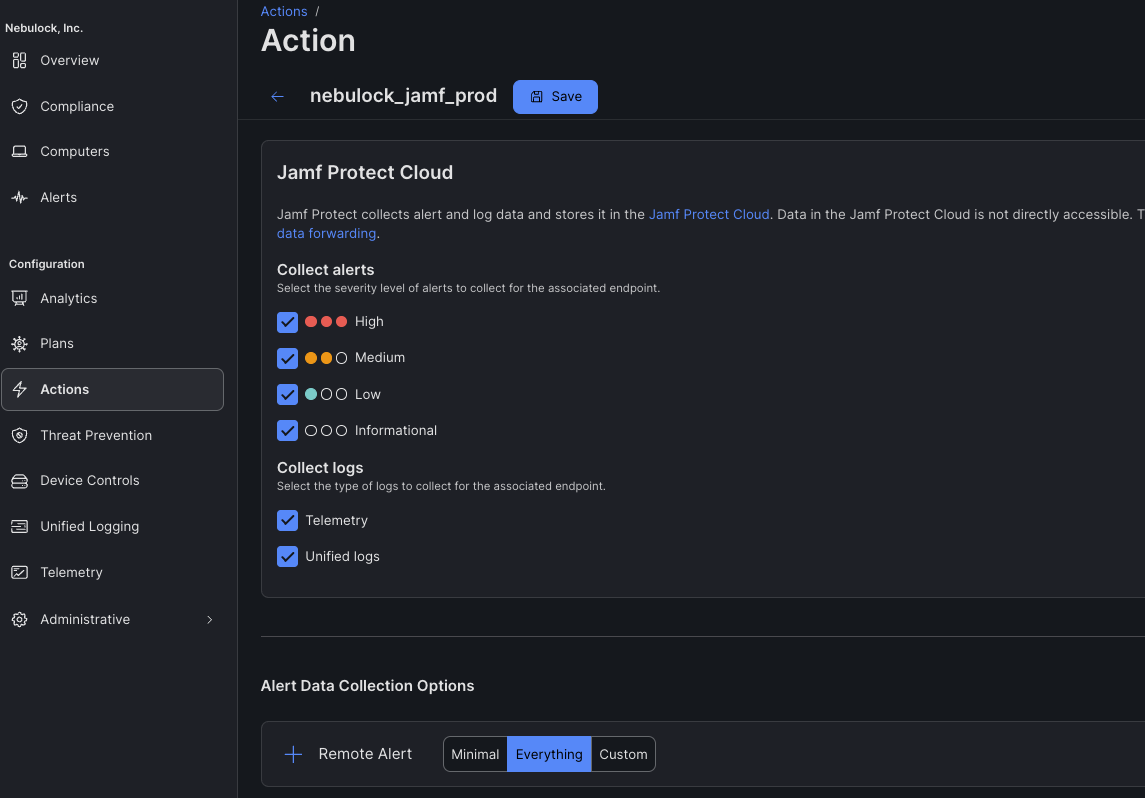Open the Overview page

(69, 61)
